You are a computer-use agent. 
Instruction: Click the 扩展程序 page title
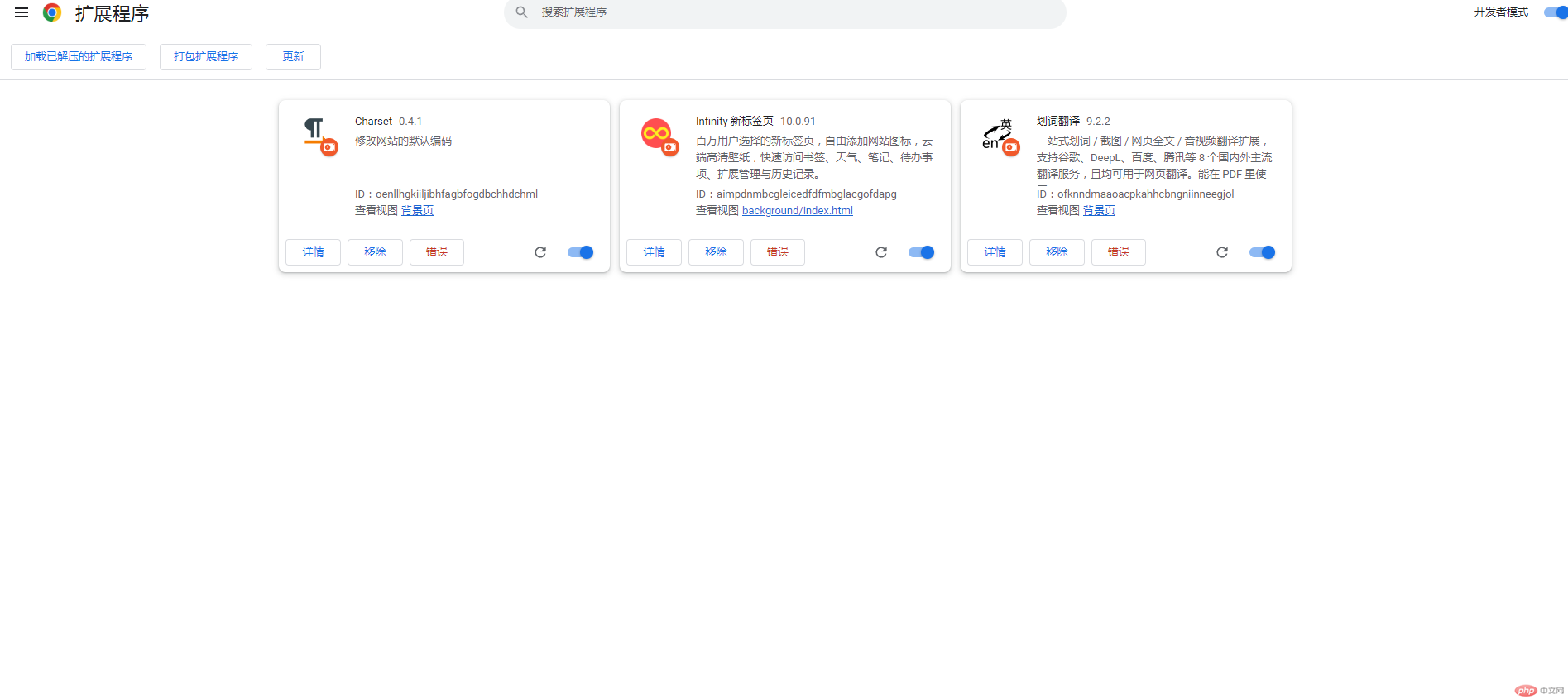coord(112,14)
